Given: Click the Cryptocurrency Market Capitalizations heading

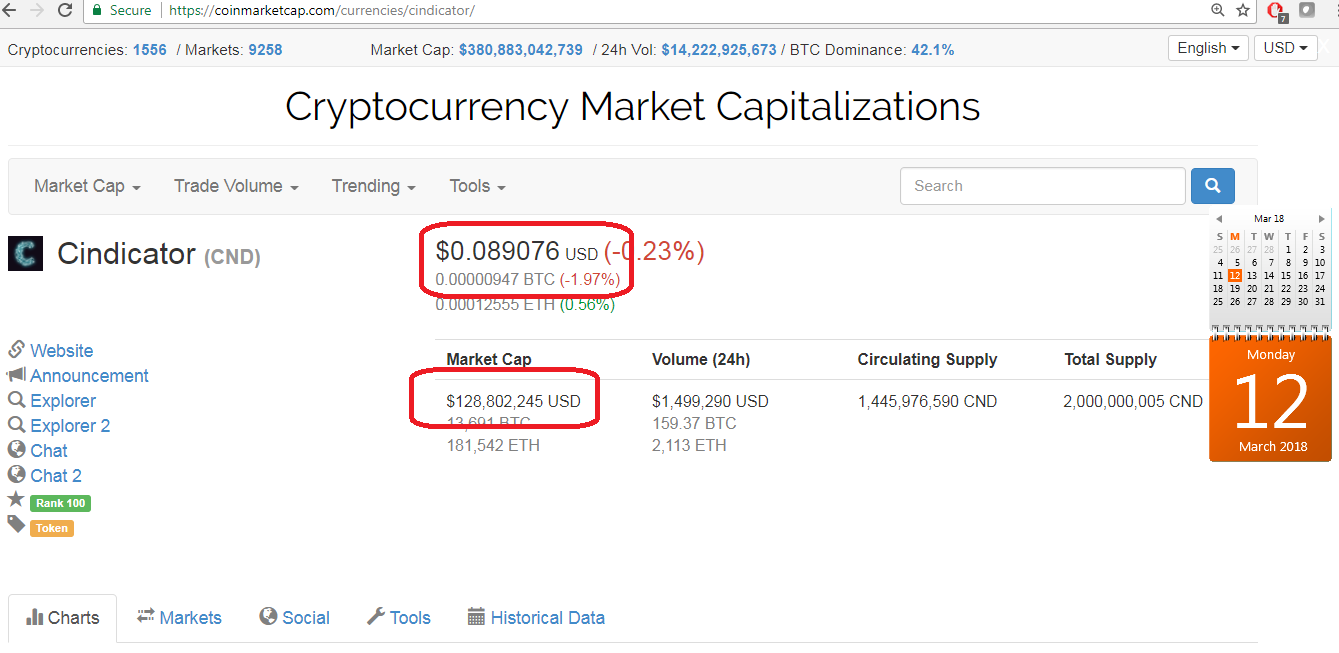Looking at the screenshot, I should 633,106.
